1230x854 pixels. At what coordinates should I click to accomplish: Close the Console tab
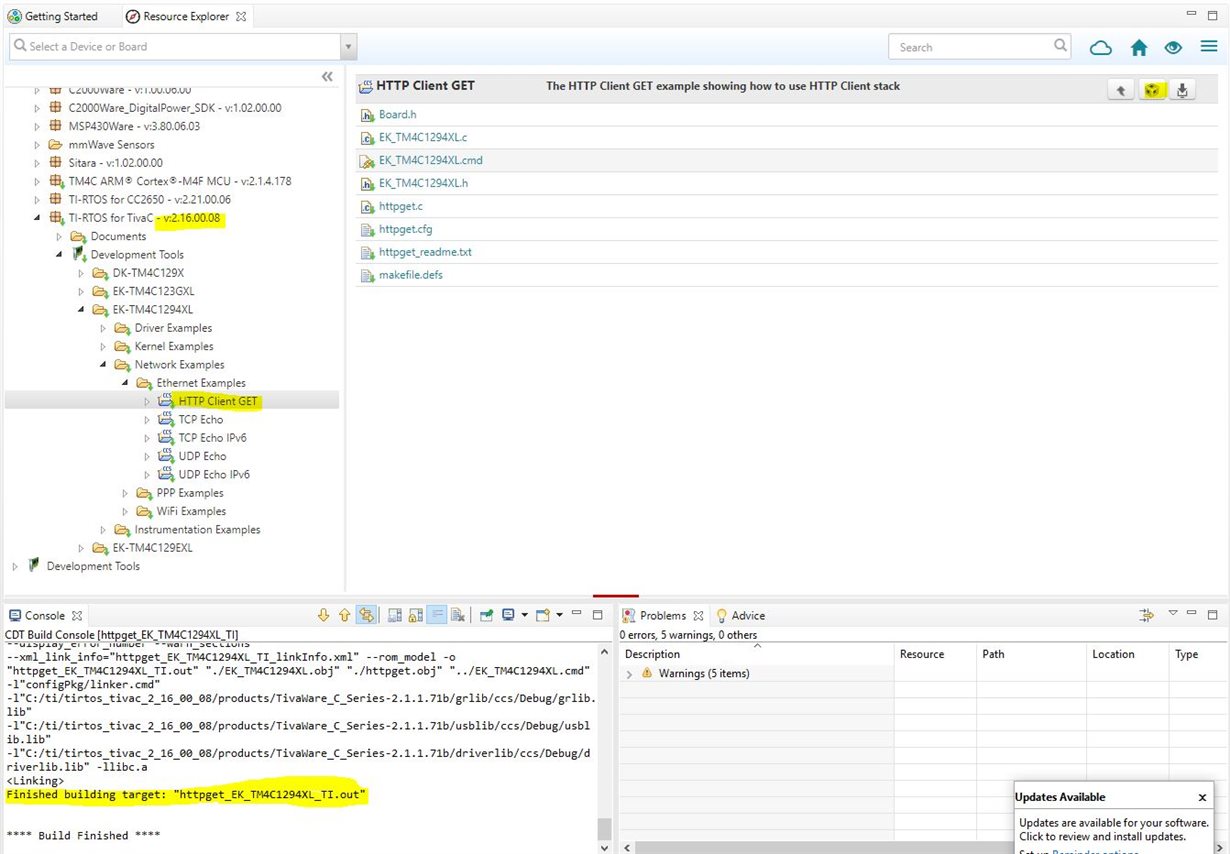coord(77,615)
